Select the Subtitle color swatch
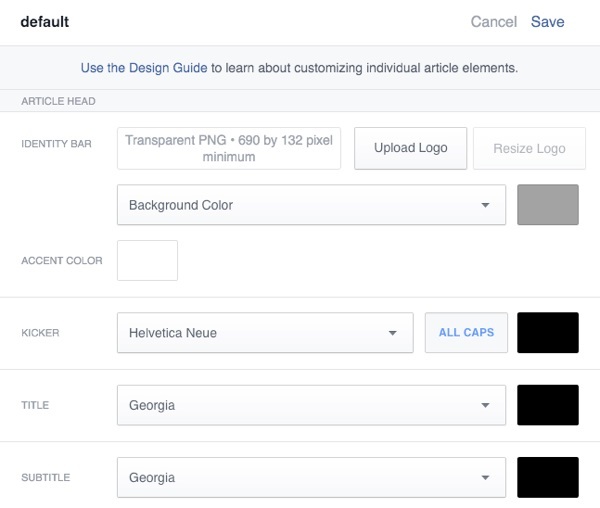 pos(547,478)
